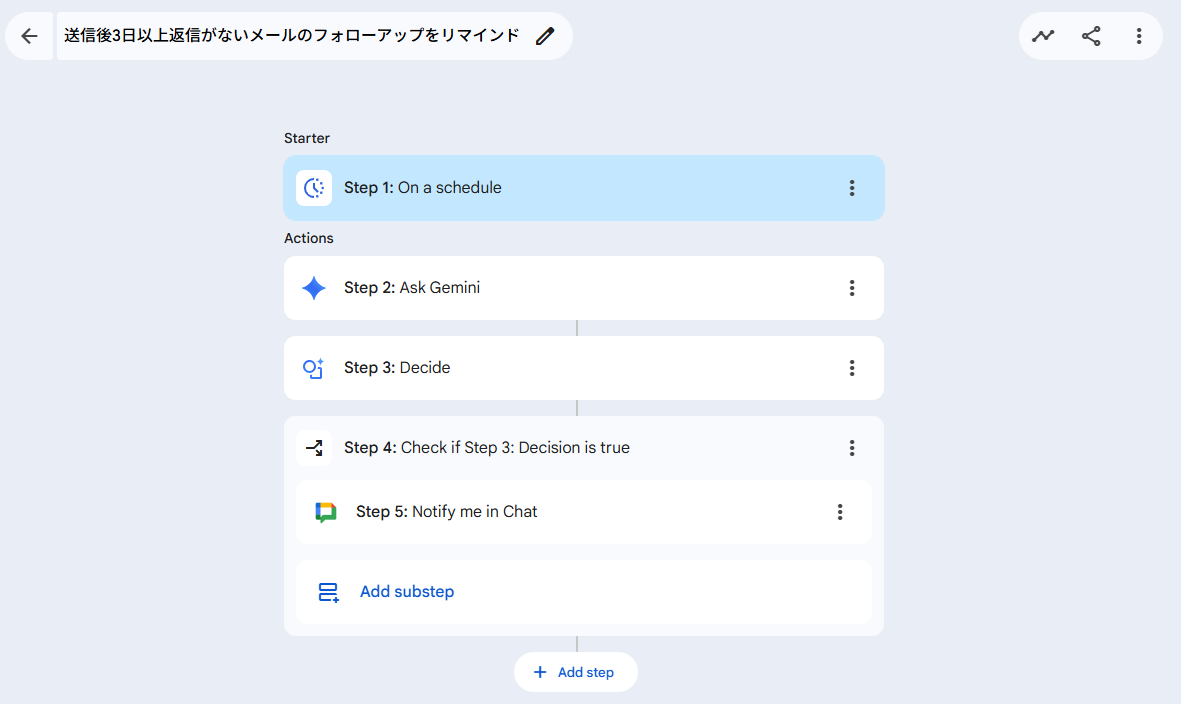Open Step 5 Notify me options menu
Image resolution: width=1181 pixels, height=704 pixels.
[840, 512]
